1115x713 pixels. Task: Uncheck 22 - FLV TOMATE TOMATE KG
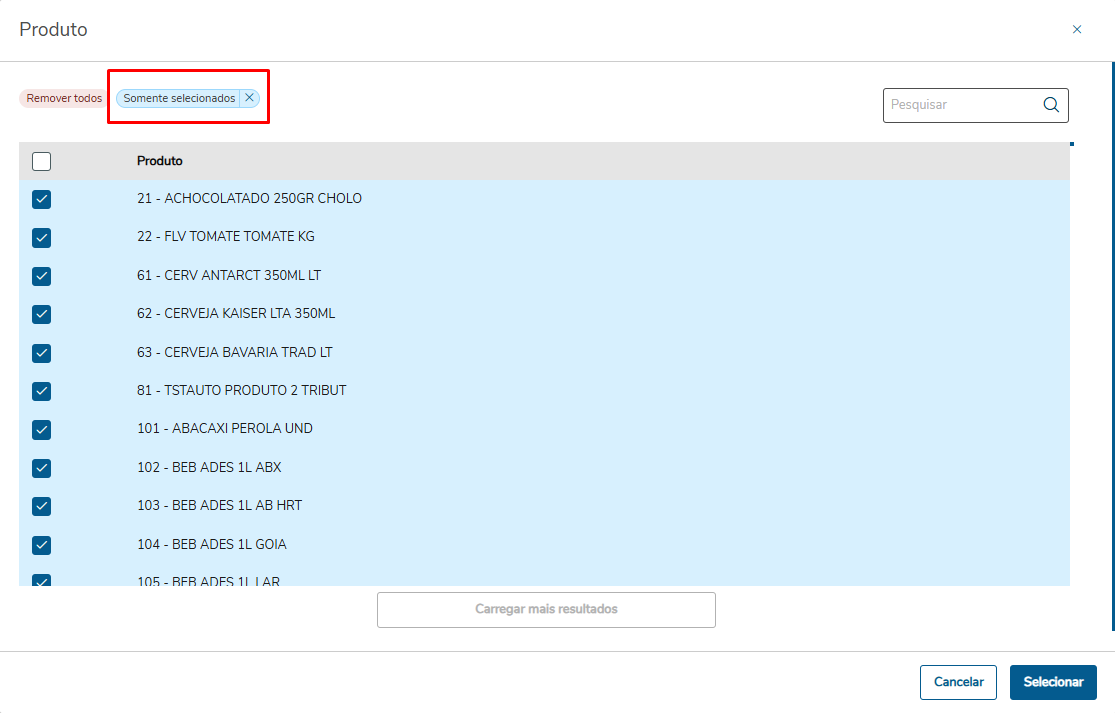41,238
